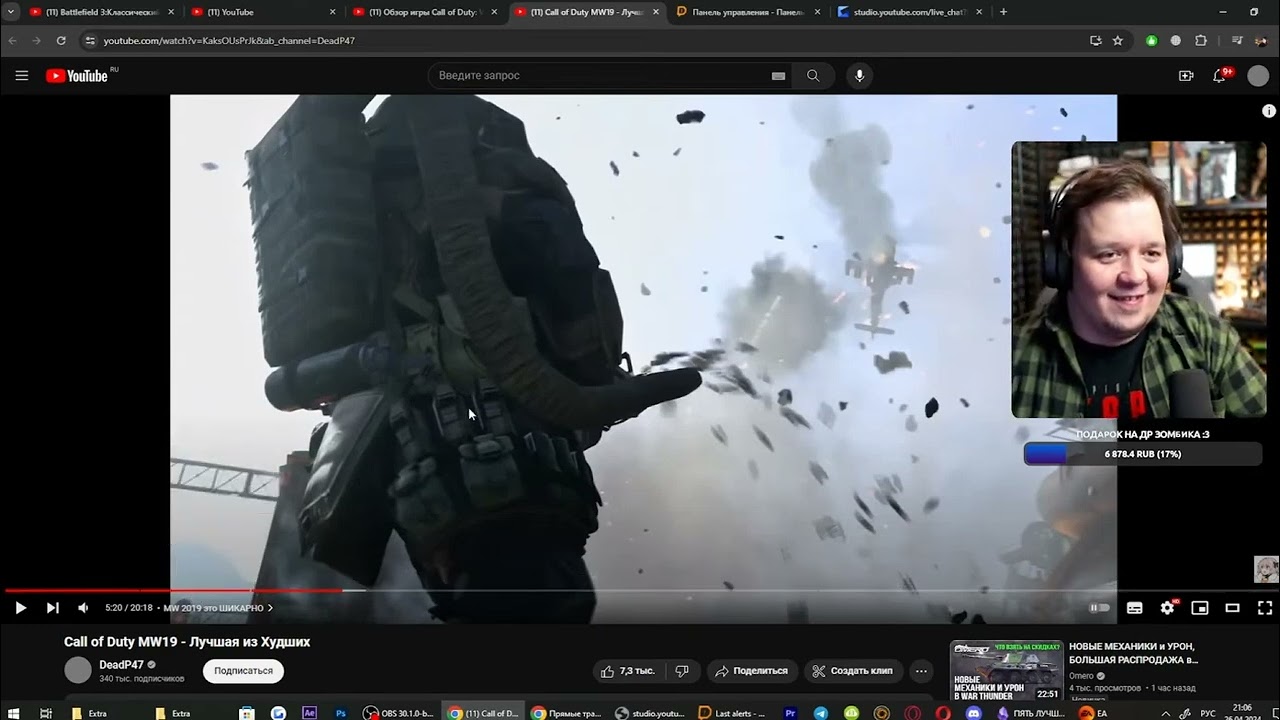
Task: Click the streamer webcam overlay
Action: pyautogui.click(x=1139, y=279)
